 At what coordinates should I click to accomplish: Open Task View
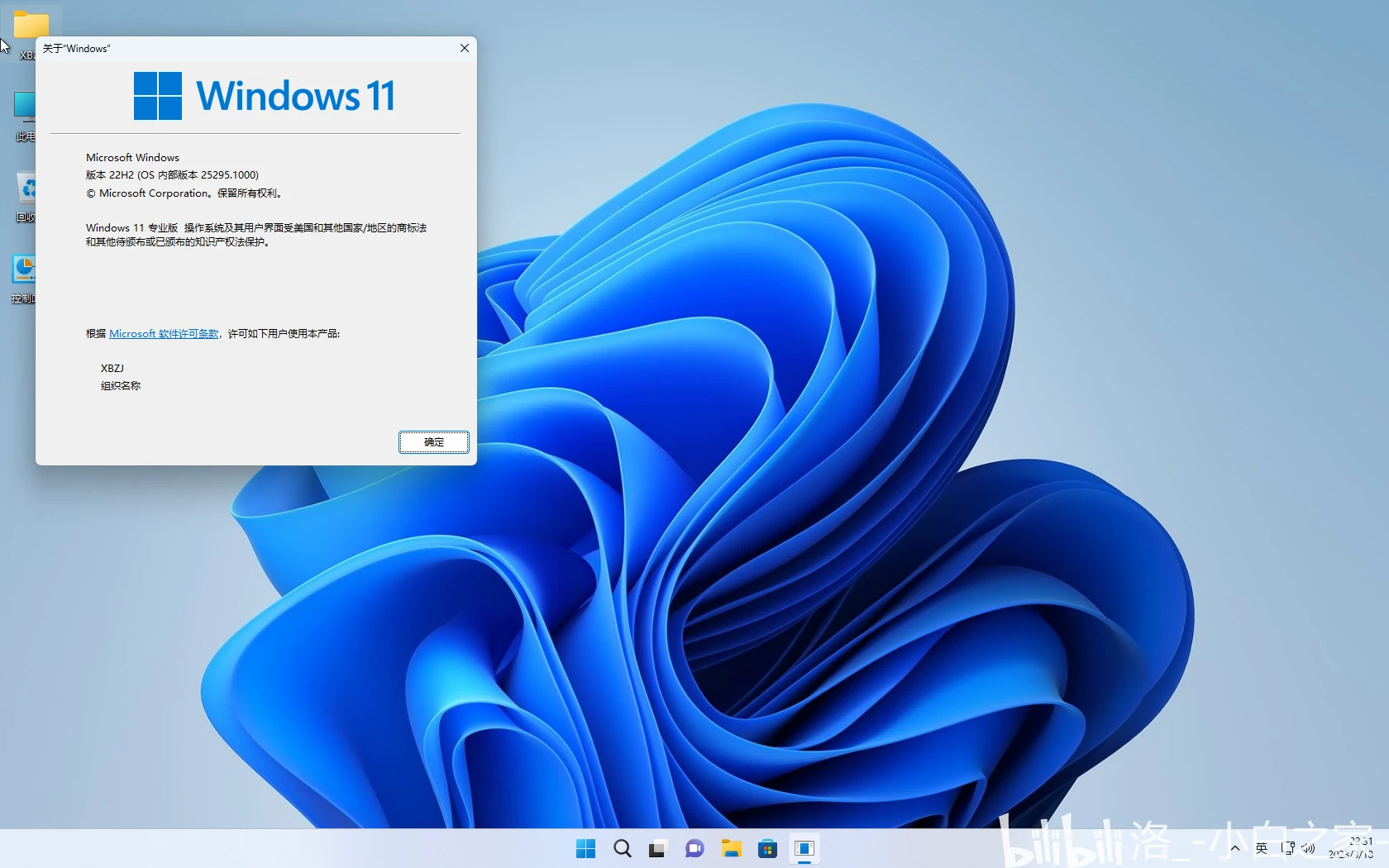point(657,849)
